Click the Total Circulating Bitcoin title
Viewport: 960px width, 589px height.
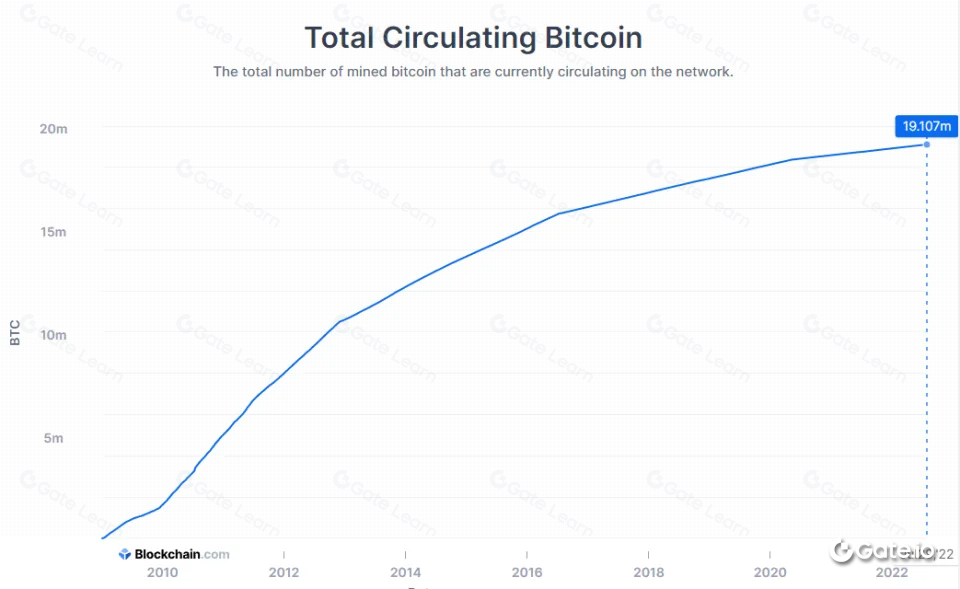point(473,38)
